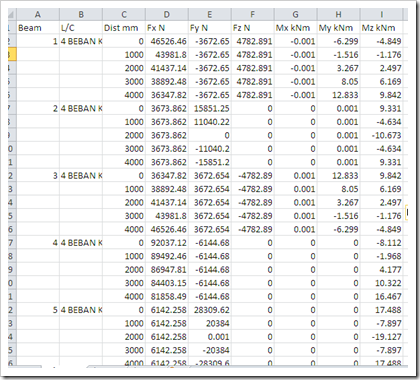Select the Fx value 89492.46
420x380 pixels.
pyautogui.click(x=167, y=256)
